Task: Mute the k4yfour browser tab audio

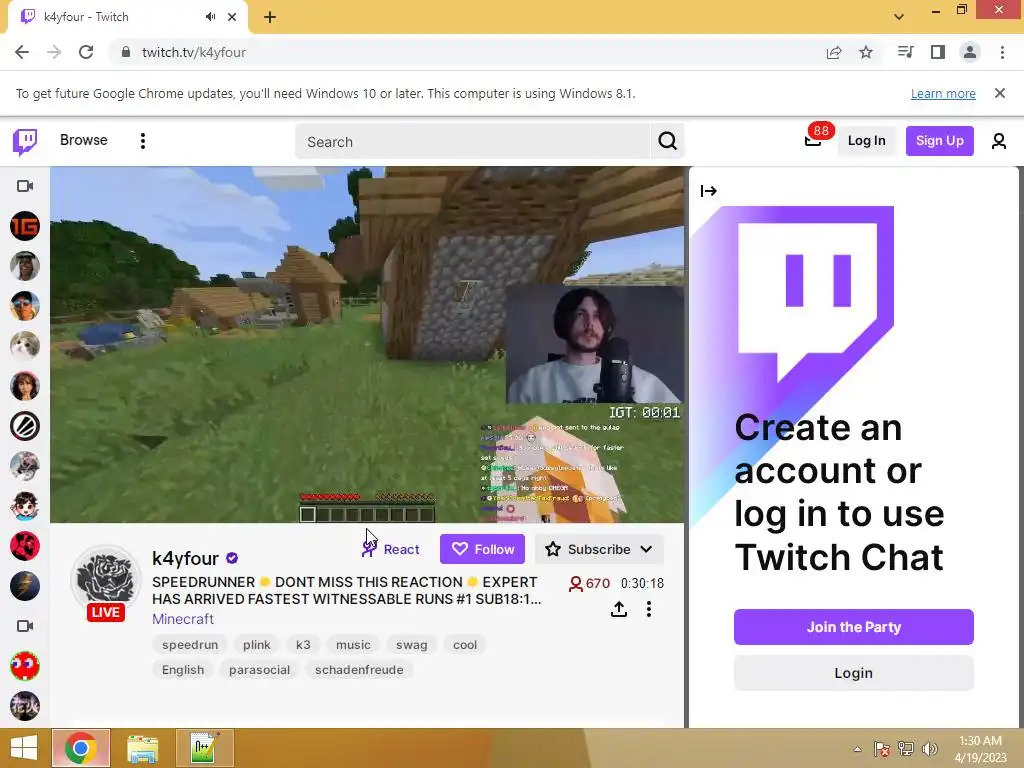Action: click(210, 17)
